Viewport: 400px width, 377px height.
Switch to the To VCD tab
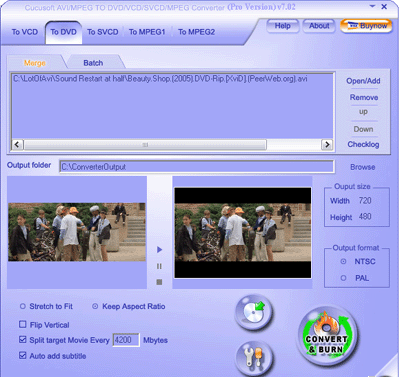point(25,32)
